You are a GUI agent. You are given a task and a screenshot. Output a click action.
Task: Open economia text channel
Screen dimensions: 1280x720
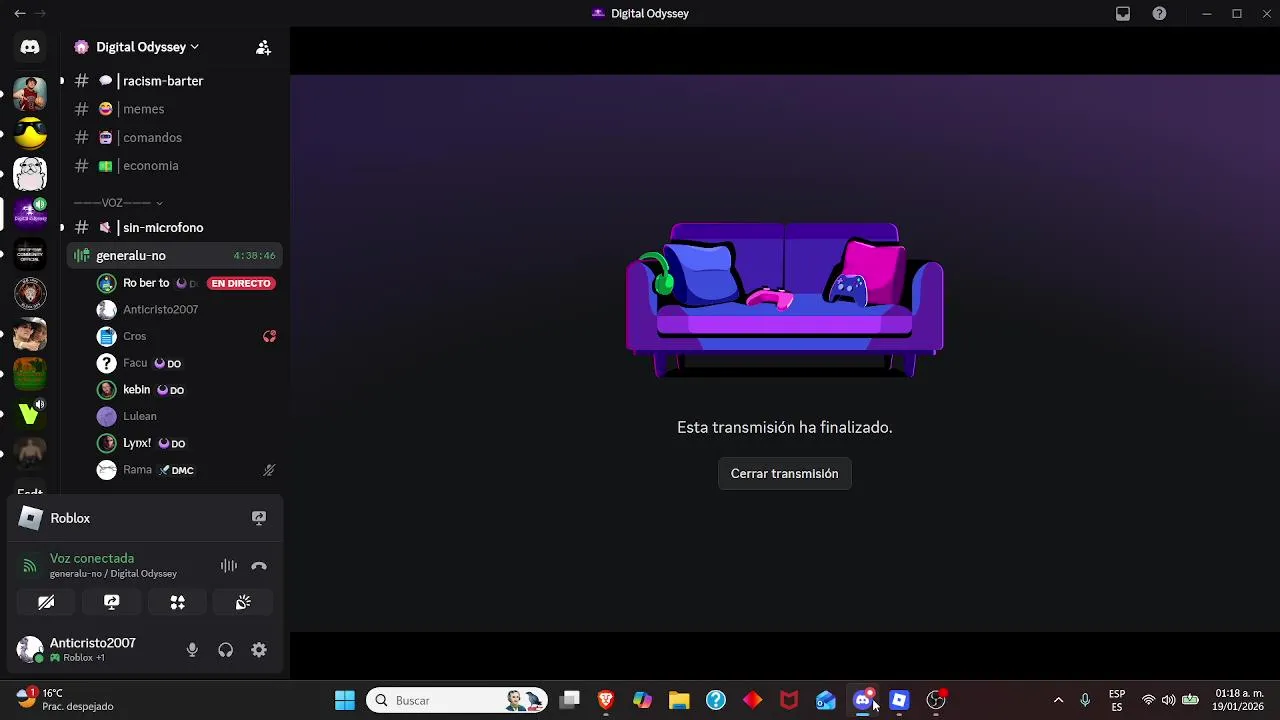tap(174, 166)
